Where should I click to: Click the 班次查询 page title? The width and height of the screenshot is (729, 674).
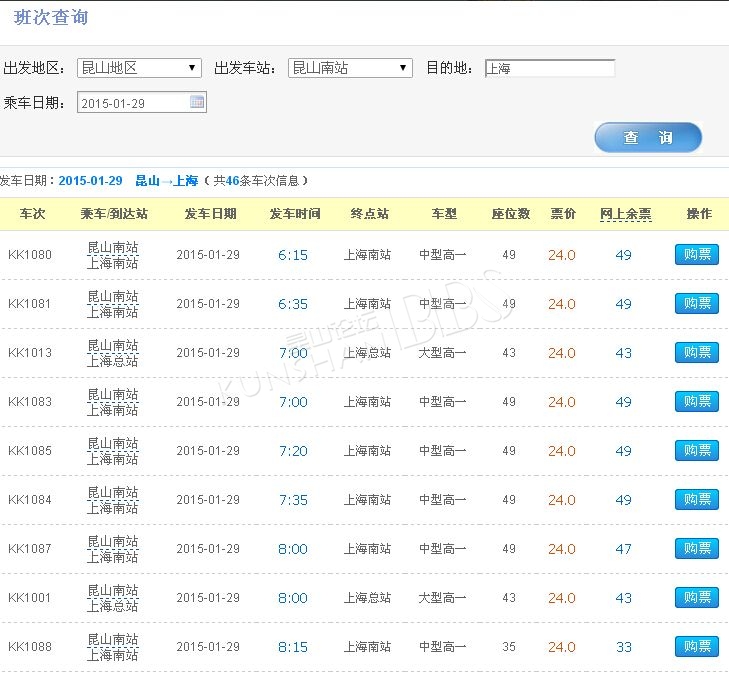pyautogui.click(x=51, y=18)
